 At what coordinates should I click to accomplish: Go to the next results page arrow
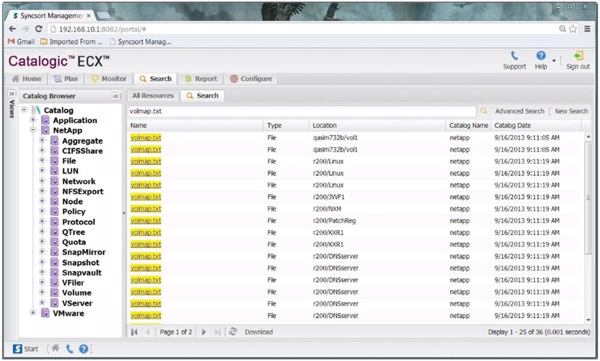(x=204, y=332)
